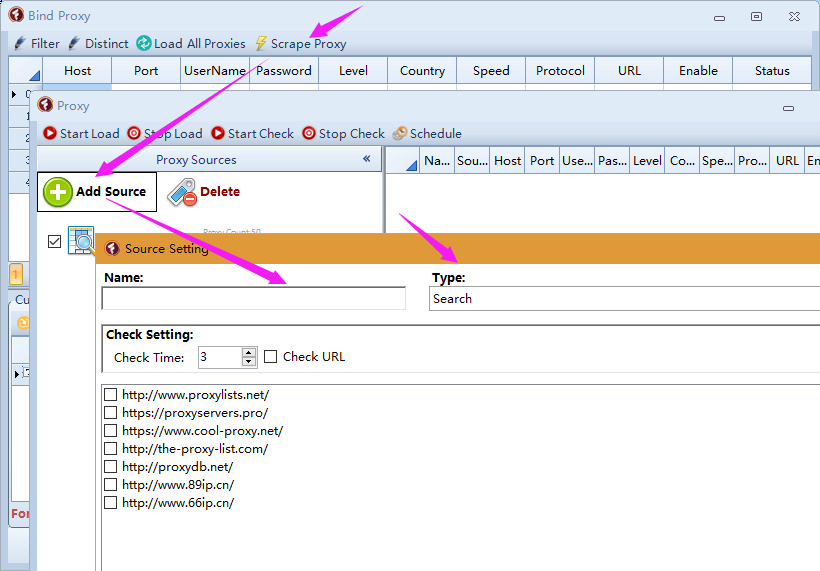The image size is (820, 571).
Task: Click the Distinct toolbar icon
Action: click(74, 43)
